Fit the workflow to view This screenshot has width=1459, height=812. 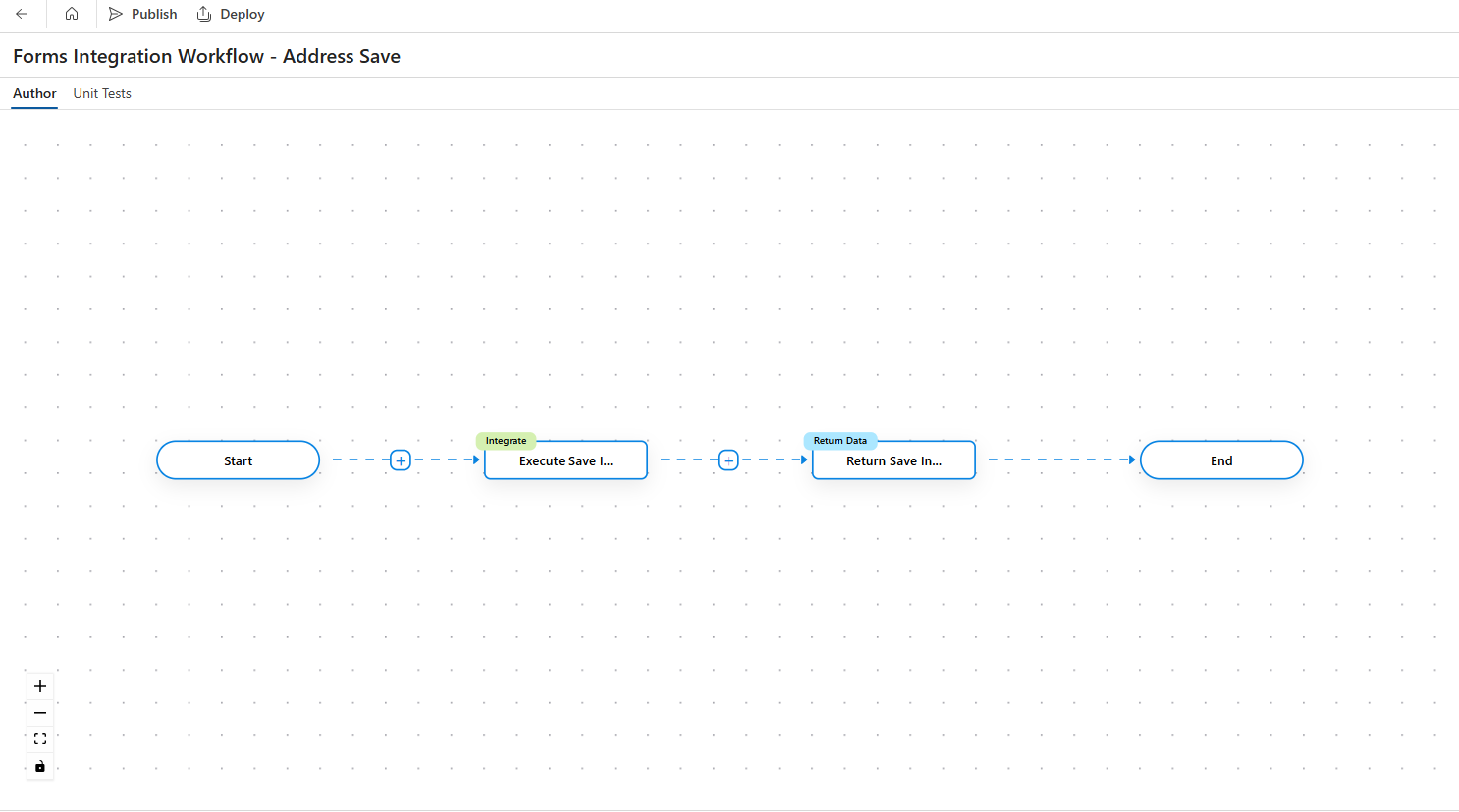tap(40, 739)
